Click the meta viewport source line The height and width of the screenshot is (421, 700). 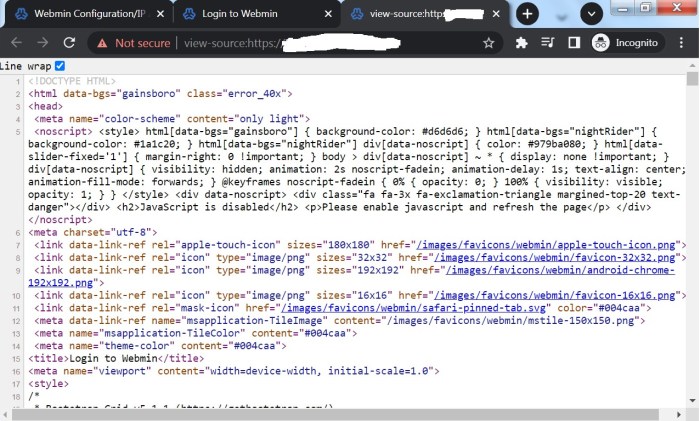click(x=233, y=371)
